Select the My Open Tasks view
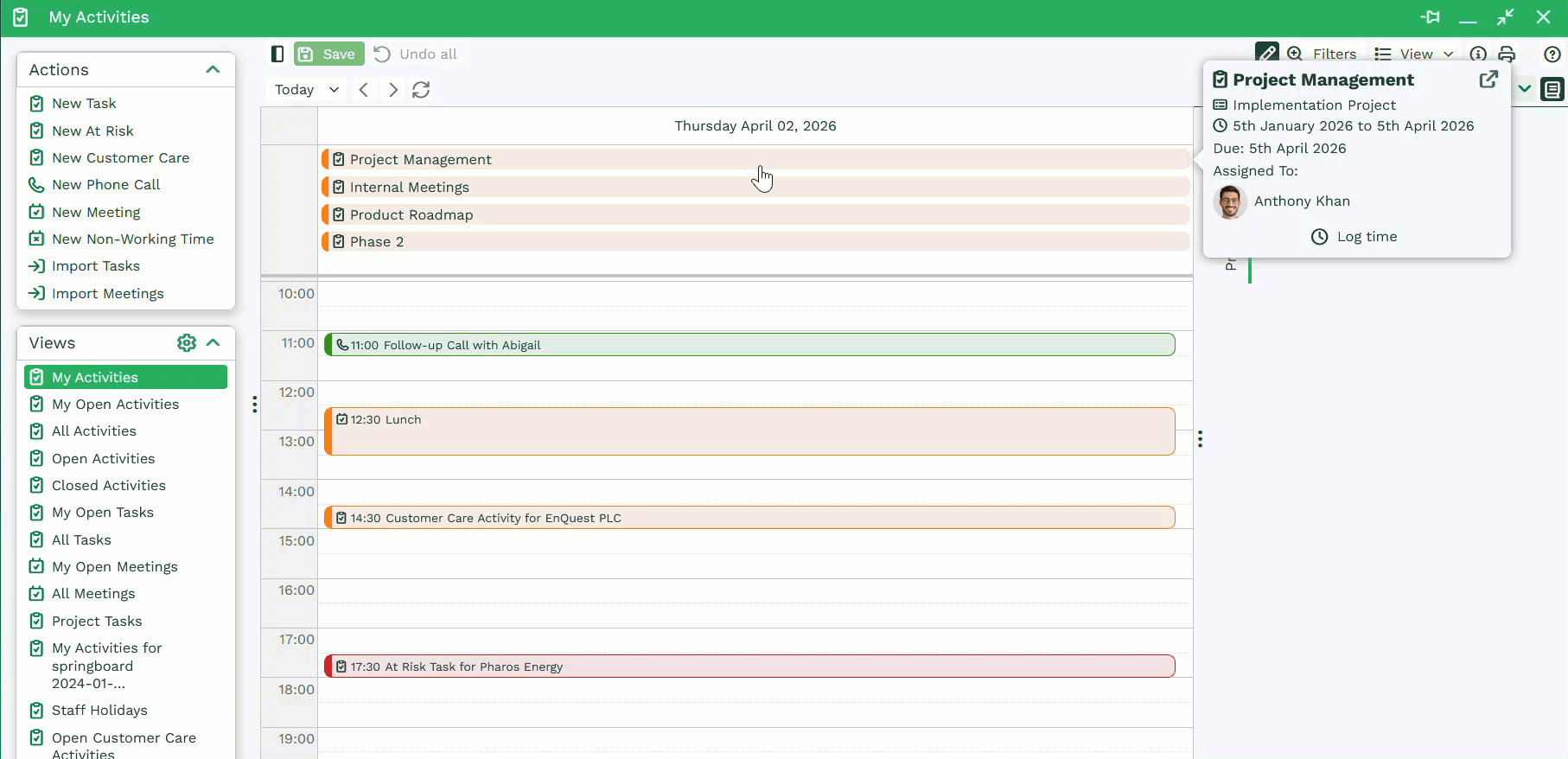The height and width of the screenshot is (759, 1568). click(102, 513)
